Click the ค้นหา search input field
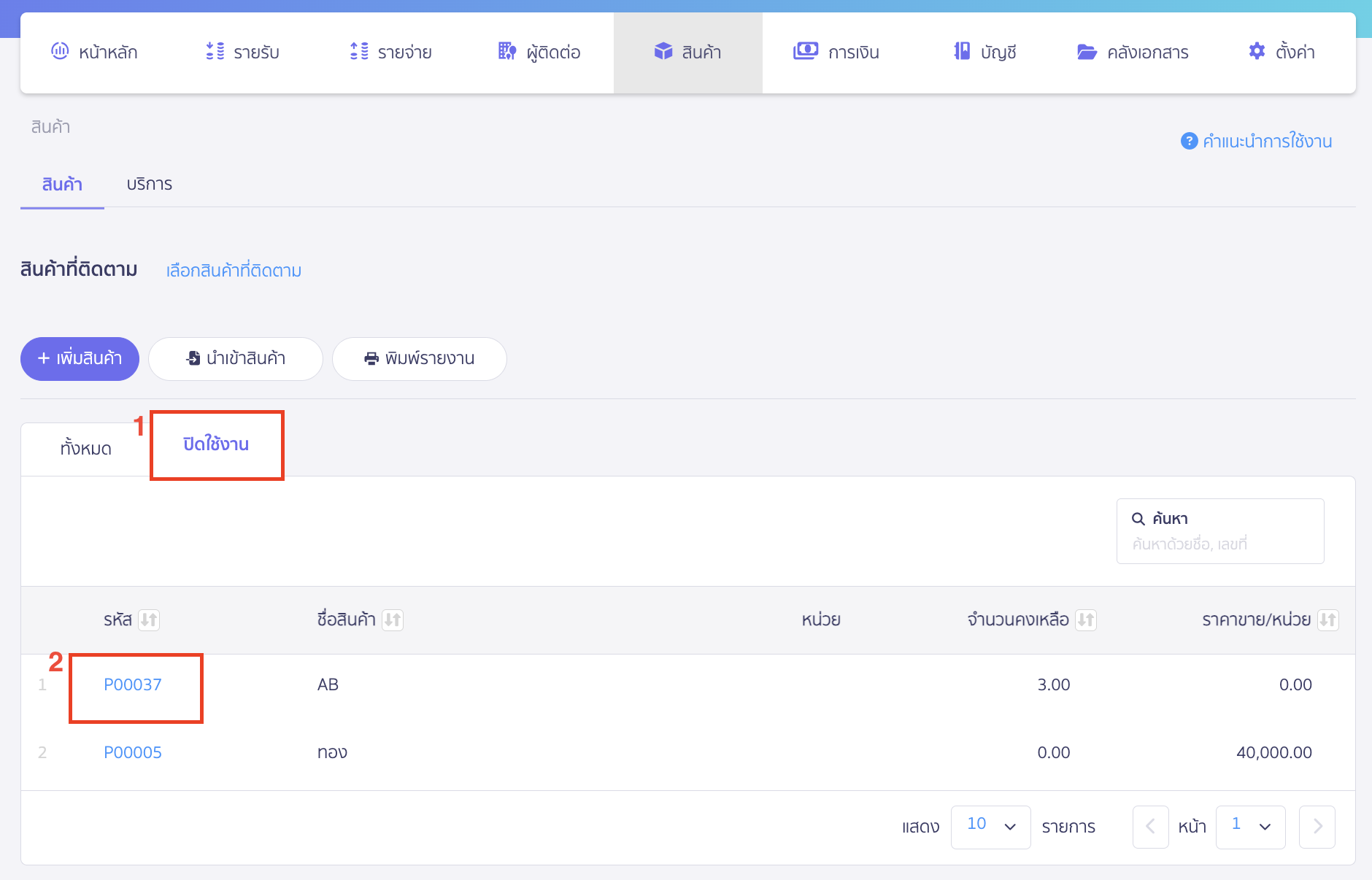Screen dimensions: 1372x880 pos(1220,544)
